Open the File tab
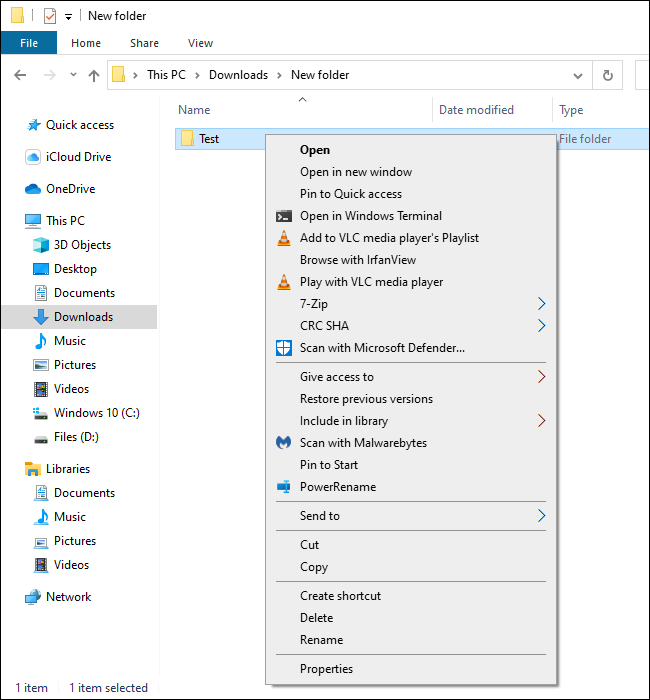The height and width of the screenshot is (700, 650). point(29,43)
